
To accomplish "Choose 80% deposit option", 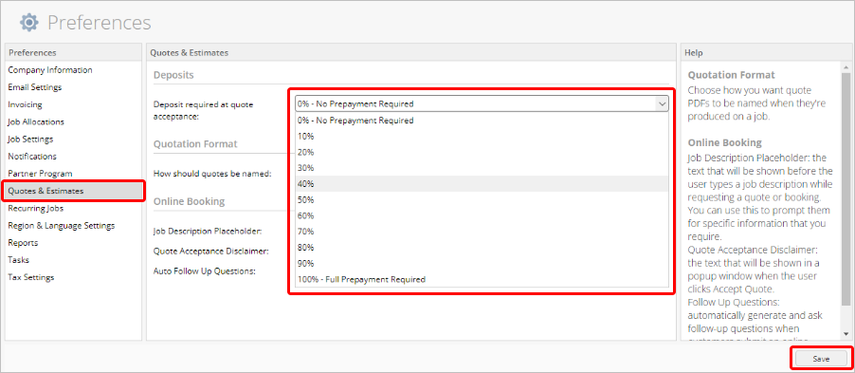I will point(482,248).
